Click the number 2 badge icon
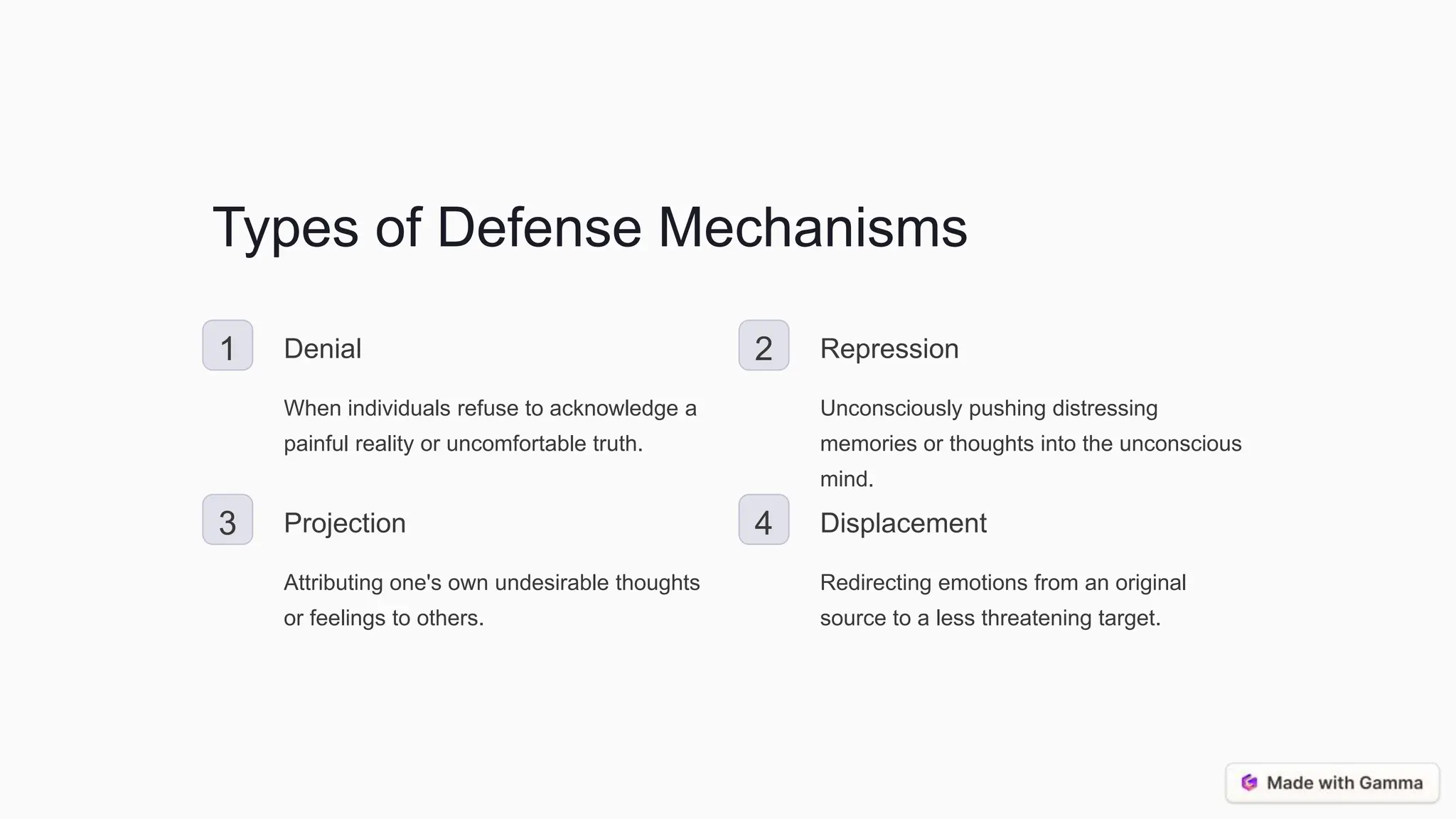This screenshot has height=819, width=1456. click(764, 345)
